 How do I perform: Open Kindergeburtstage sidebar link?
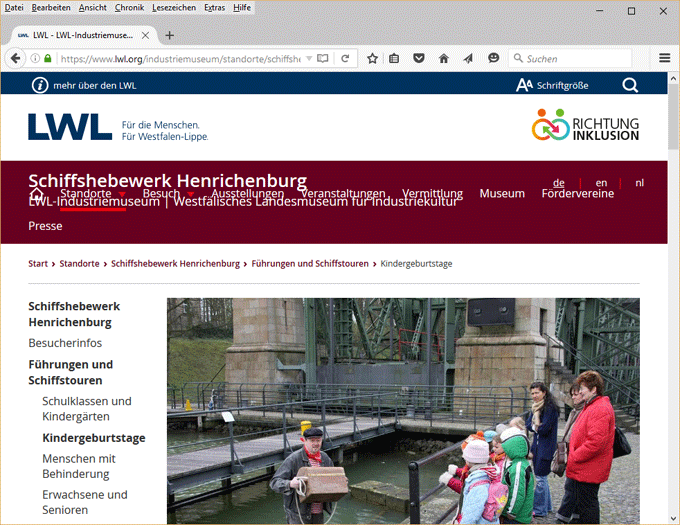[94, 438]
